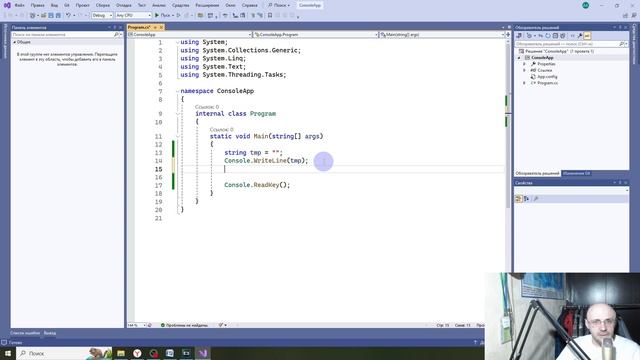Toggle the highlighted Preview Selected Items button
Image resolution: width=640 pixels, height=360 pixels.
coord(587,36)
